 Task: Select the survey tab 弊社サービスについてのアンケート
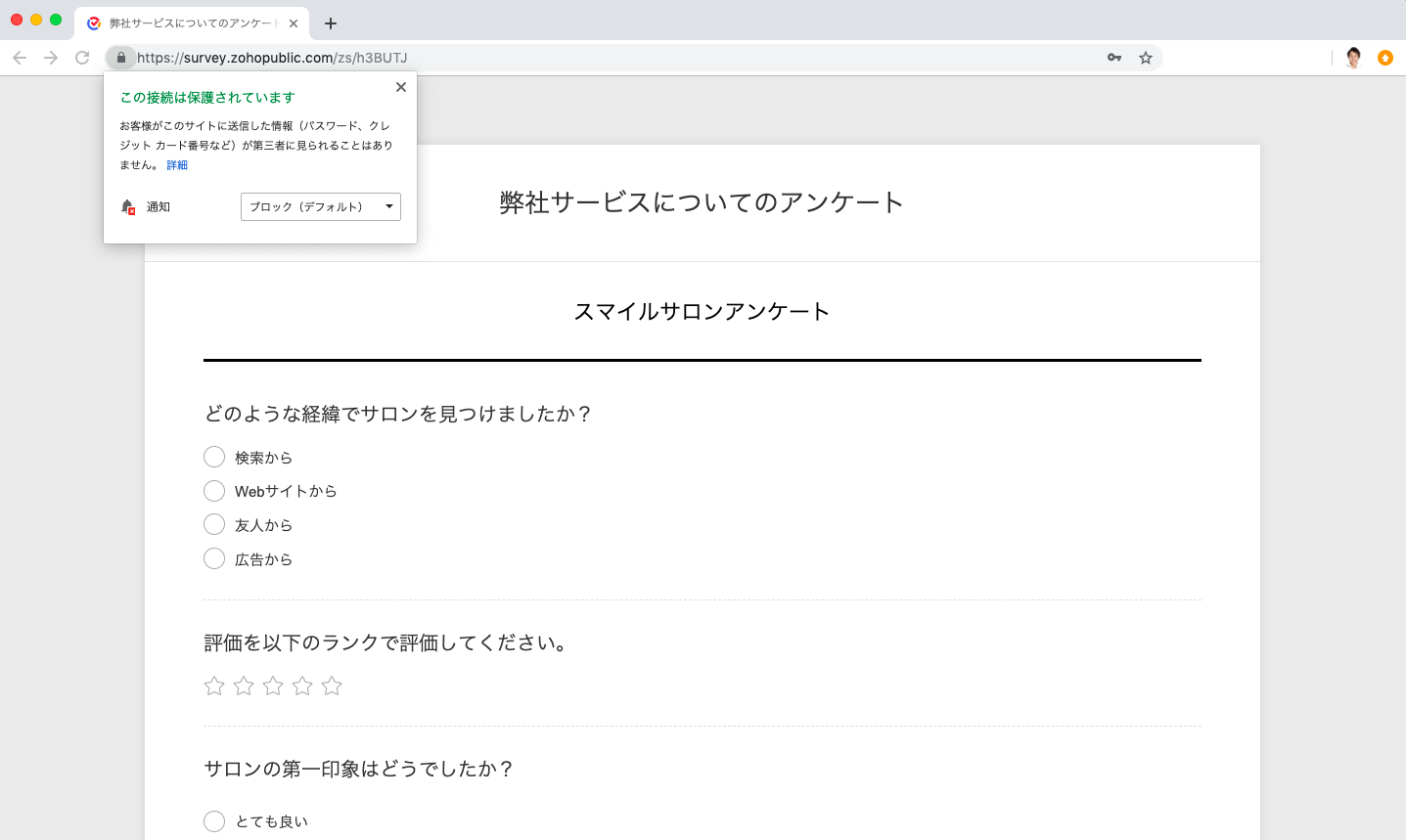coord(193,23)
